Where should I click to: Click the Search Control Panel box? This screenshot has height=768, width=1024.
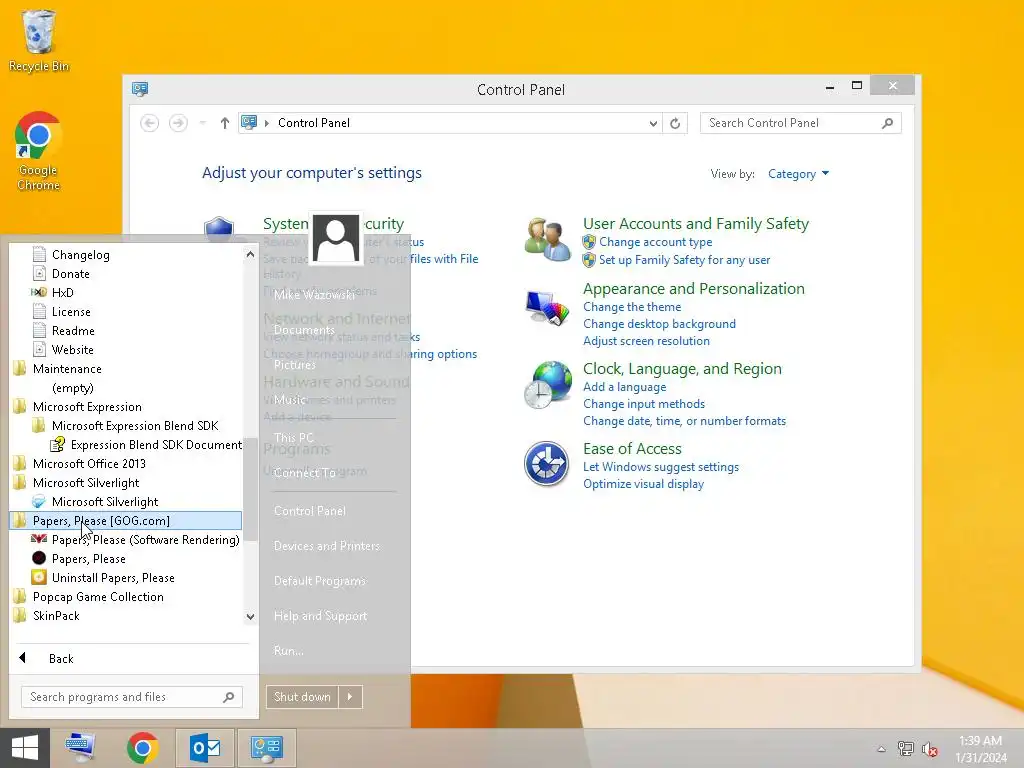pos(801,123)
